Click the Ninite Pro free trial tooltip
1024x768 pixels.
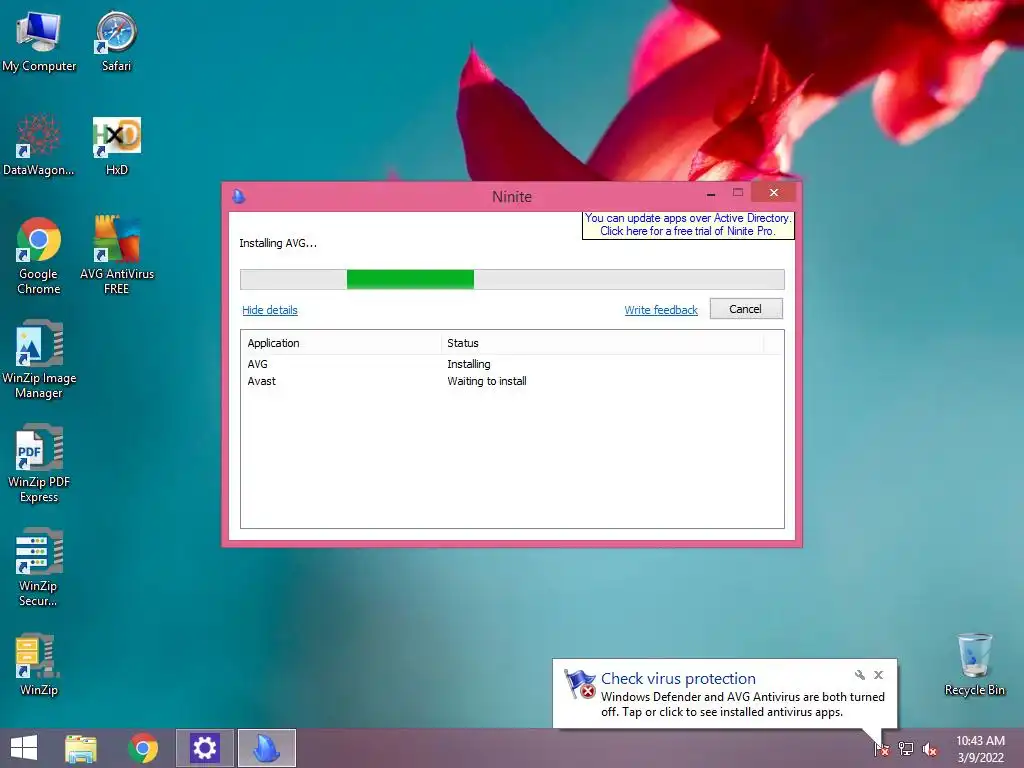click(688, 225)
